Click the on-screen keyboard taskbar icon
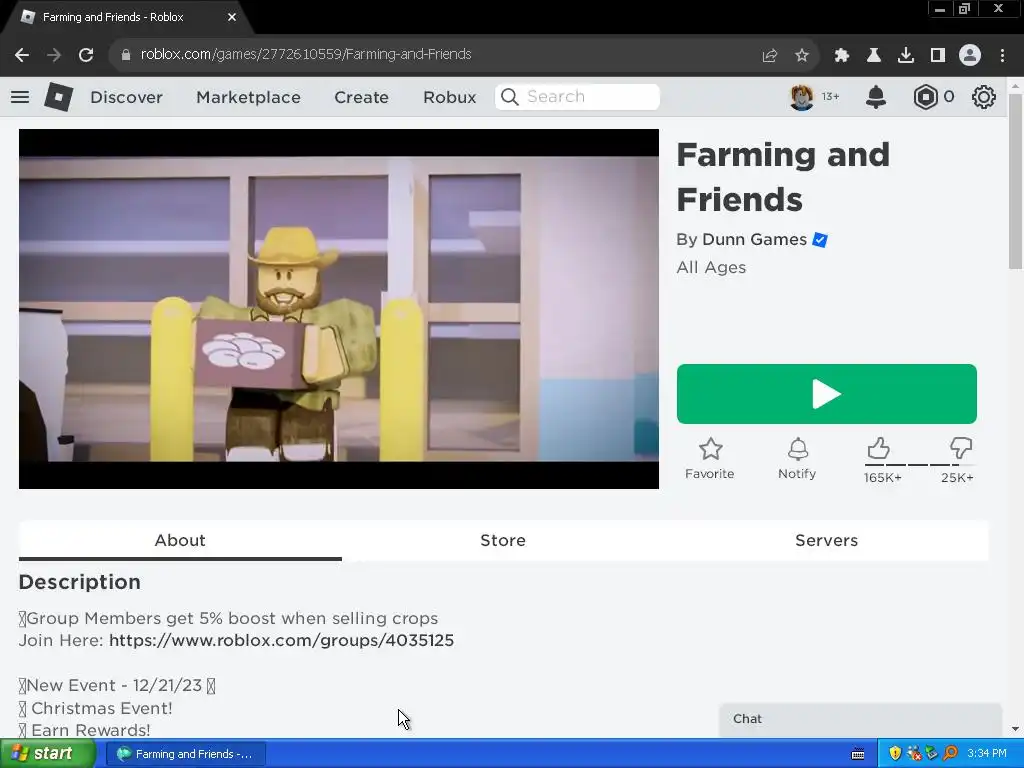Viewport: 1024px width, 768px height. coord(858,754)
